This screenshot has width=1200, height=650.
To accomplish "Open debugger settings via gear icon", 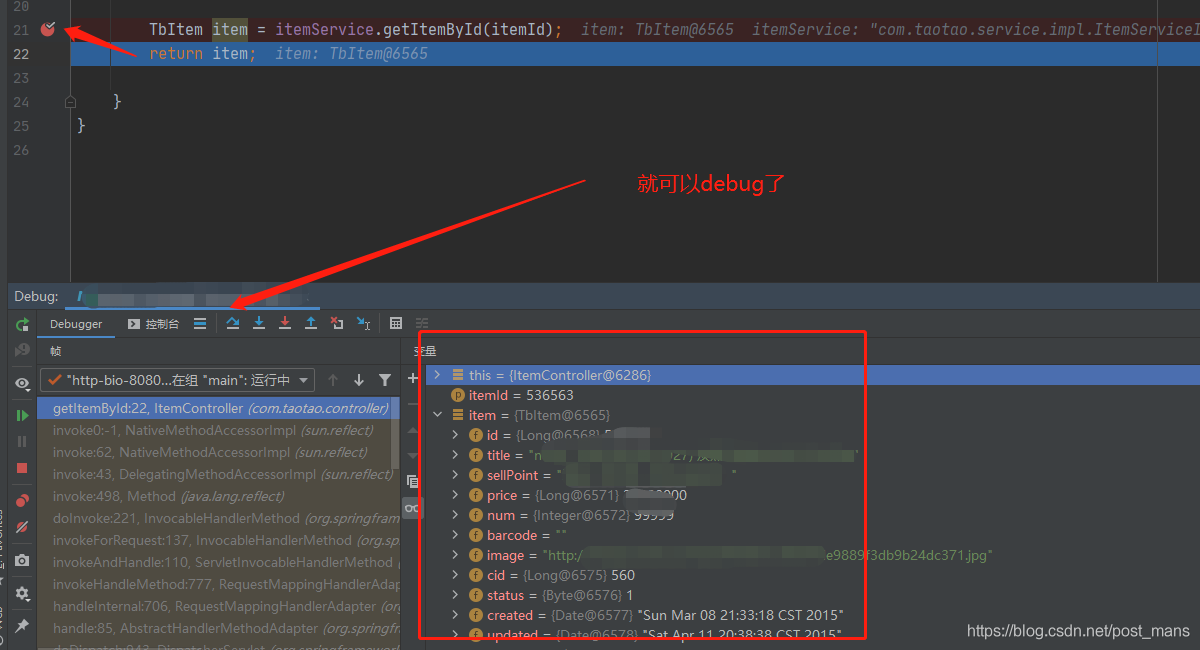I will 22,593.
